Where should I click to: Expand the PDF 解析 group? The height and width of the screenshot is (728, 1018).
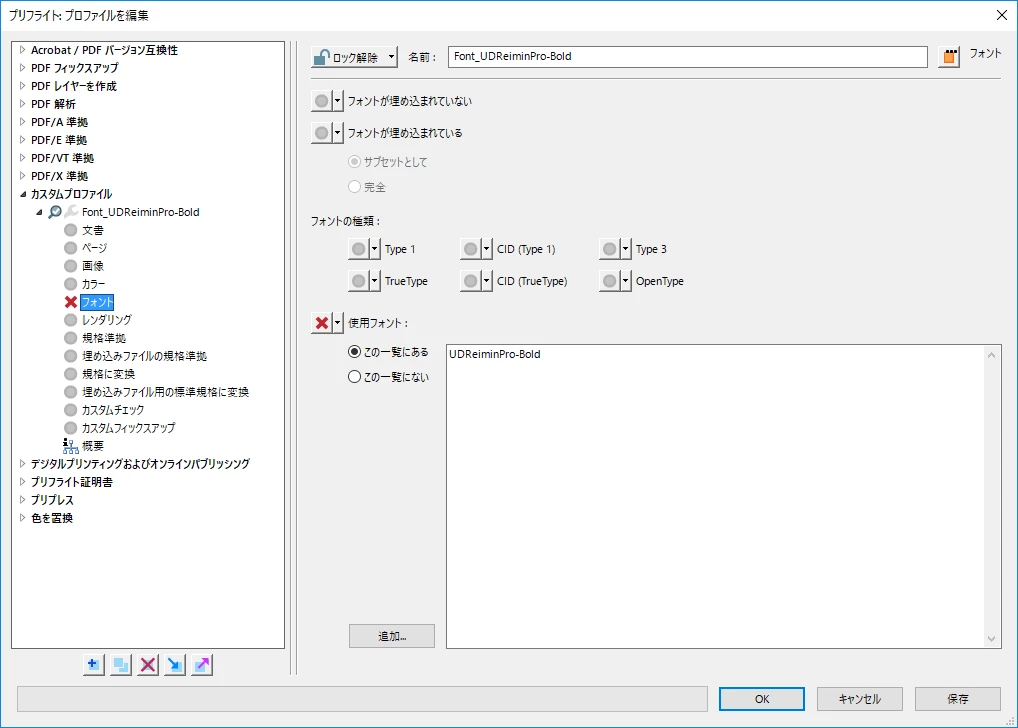tap(22, 103)
